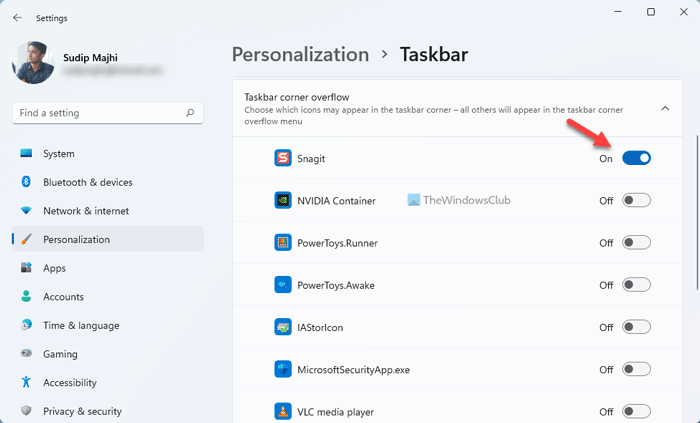Click the Sudip Majhi account name
Screen dimensions: 700x423
90,58
